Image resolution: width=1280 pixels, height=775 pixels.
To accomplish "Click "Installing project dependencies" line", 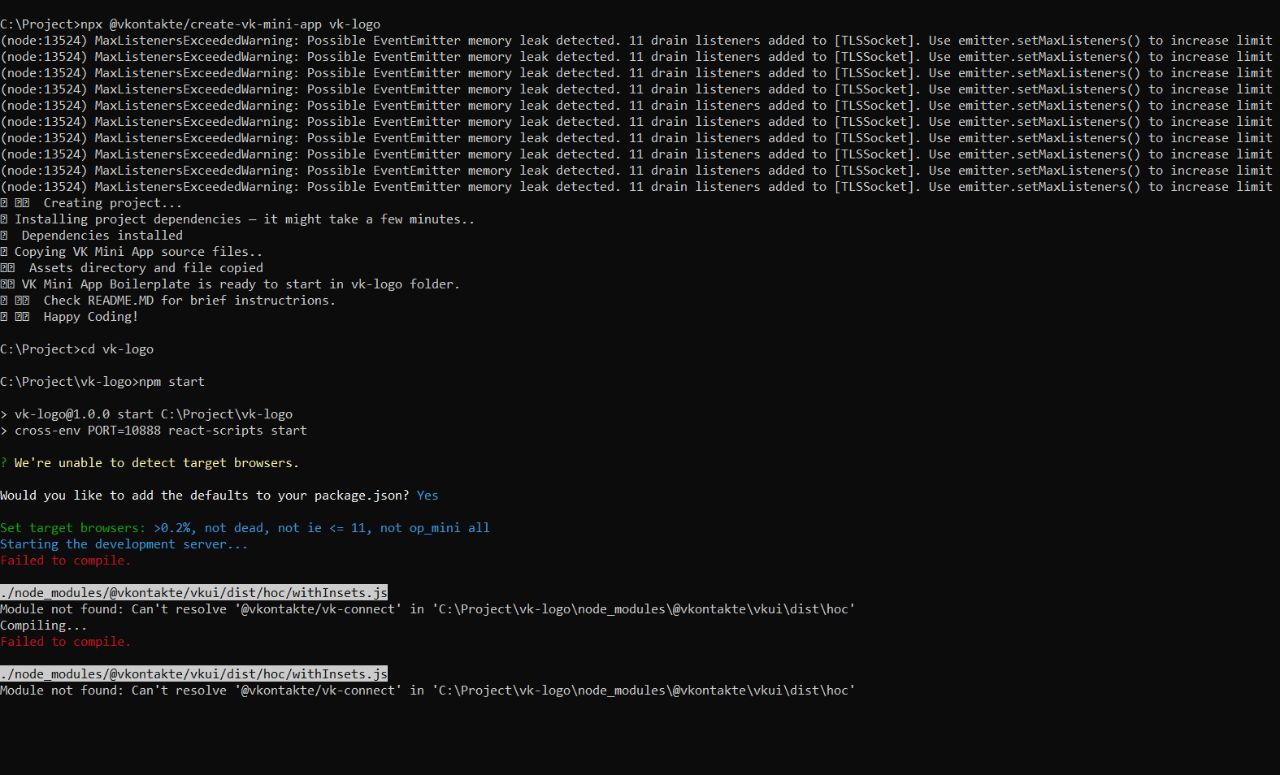I will pyautogui.click(x=244, y=219).
